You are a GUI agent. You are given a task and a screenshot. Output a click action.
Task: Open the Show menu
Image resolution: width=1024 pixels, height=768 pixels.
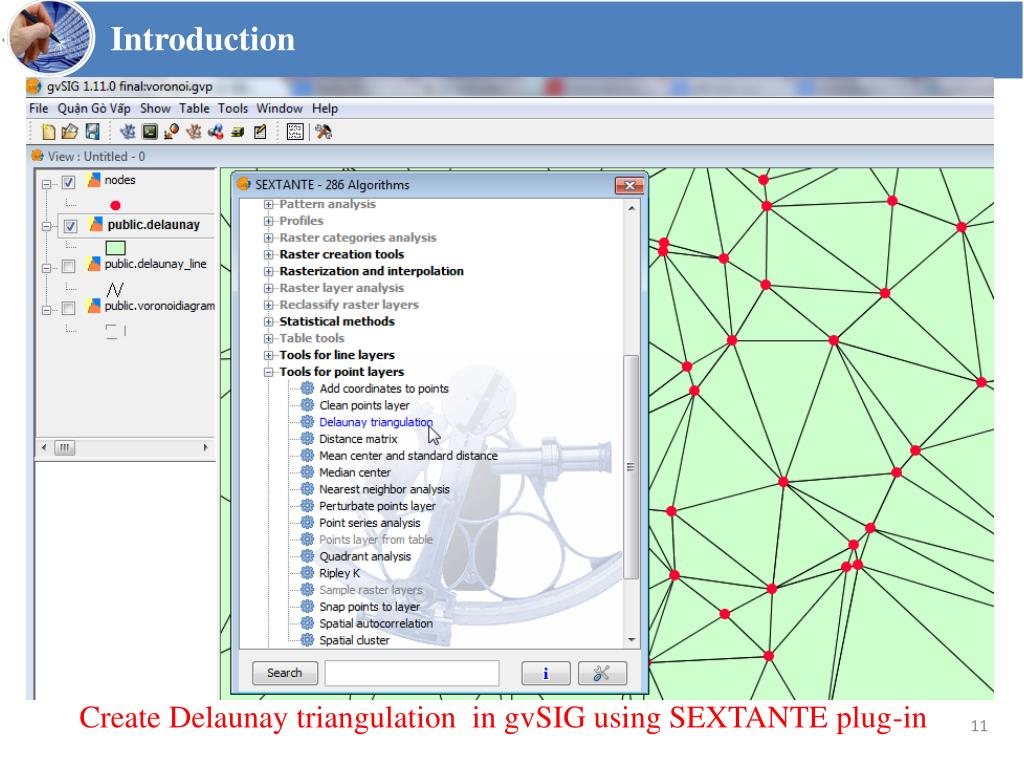point(155,108)
